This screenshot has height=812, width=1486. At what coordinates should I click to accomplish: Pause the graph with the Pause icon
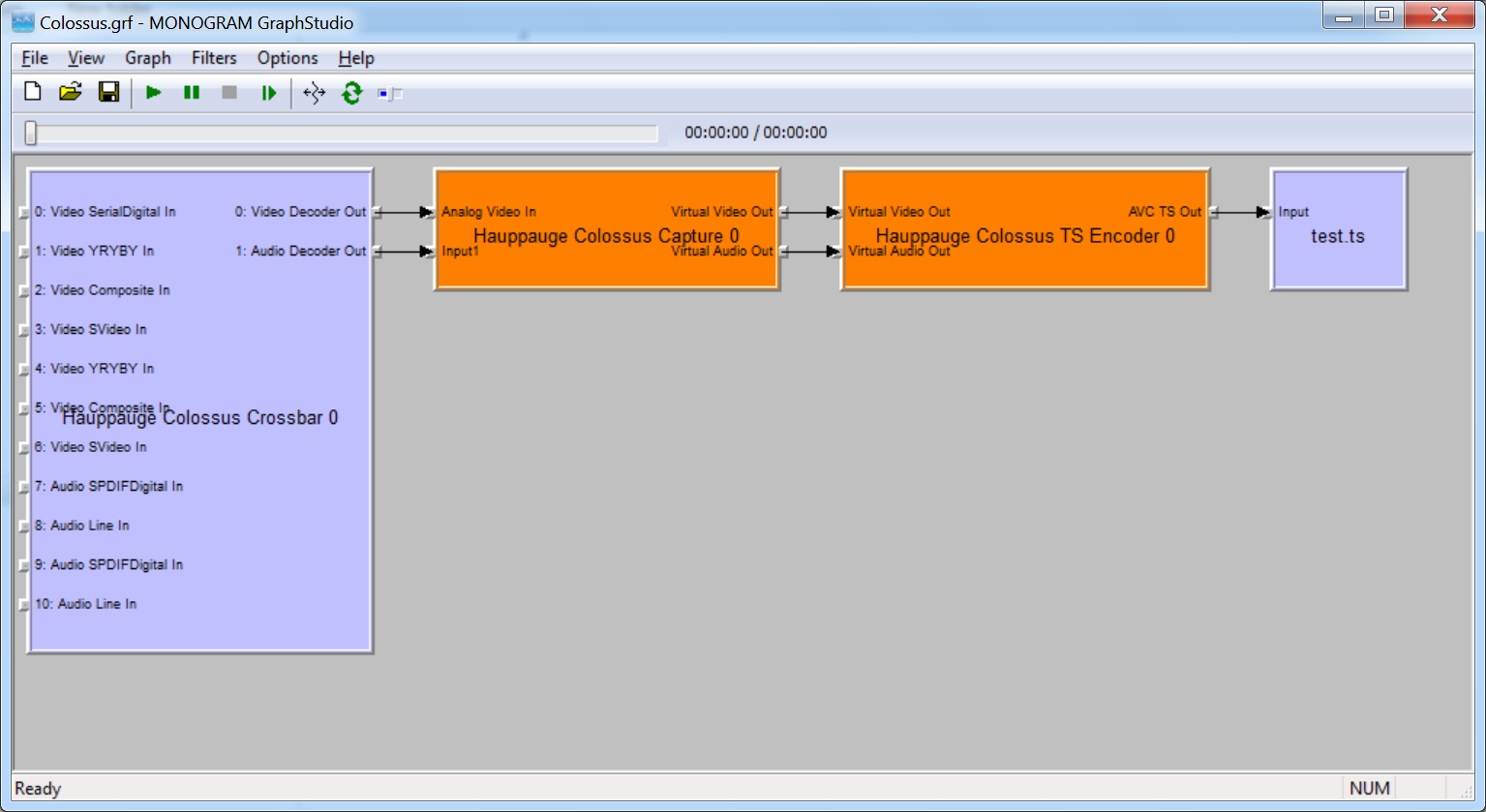192,93
